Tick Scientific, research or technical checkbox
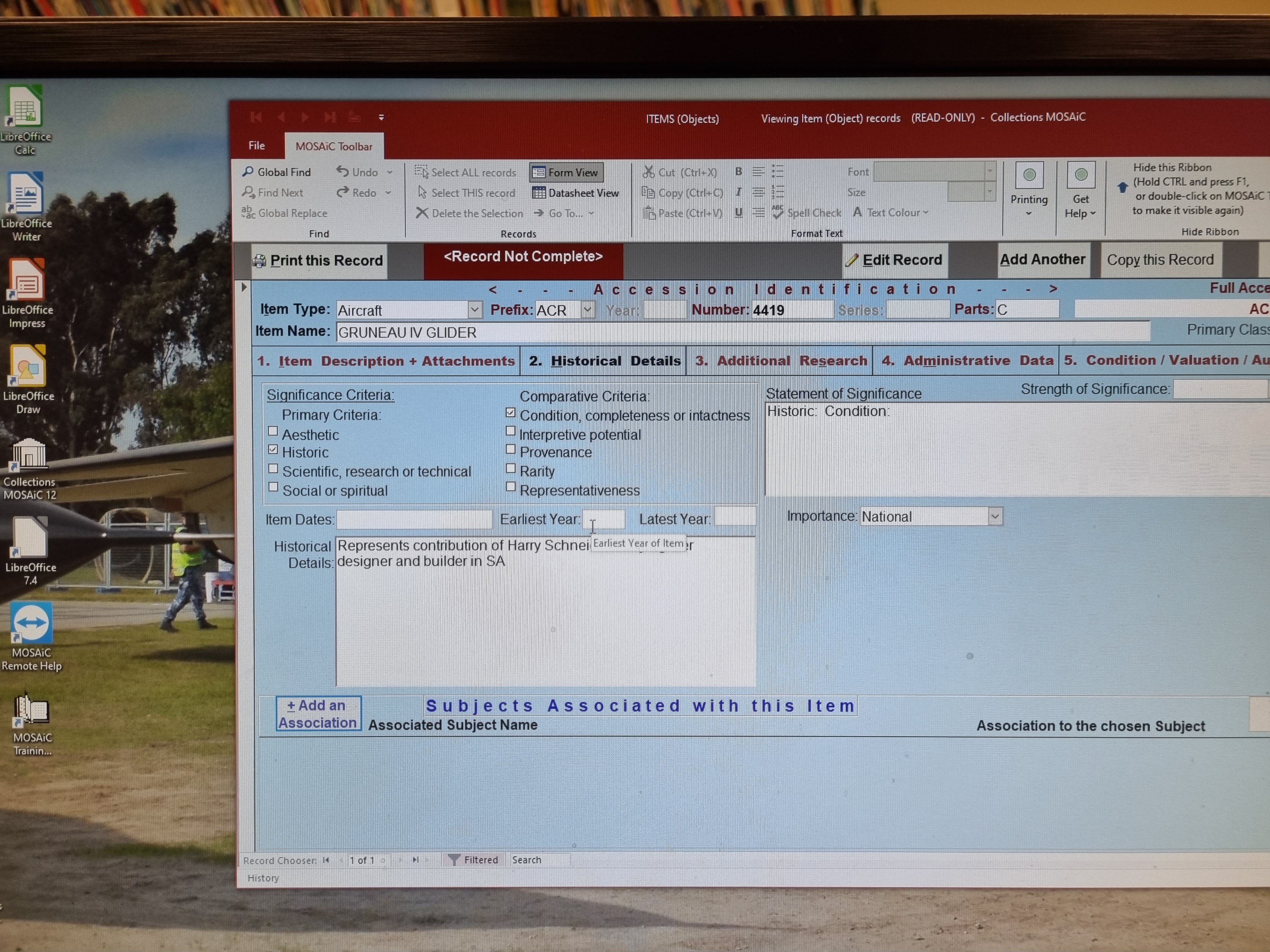Image resolution: width=1270 pixels, height=952 pixels. pyautogui.click(x=273, y=469)
